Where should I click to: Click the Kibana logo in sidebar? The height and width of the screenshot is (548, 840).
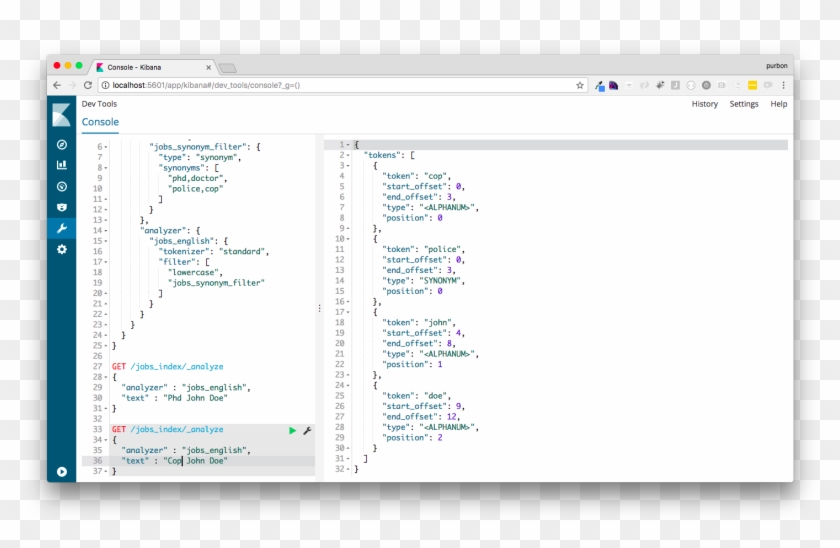point(61,115)
